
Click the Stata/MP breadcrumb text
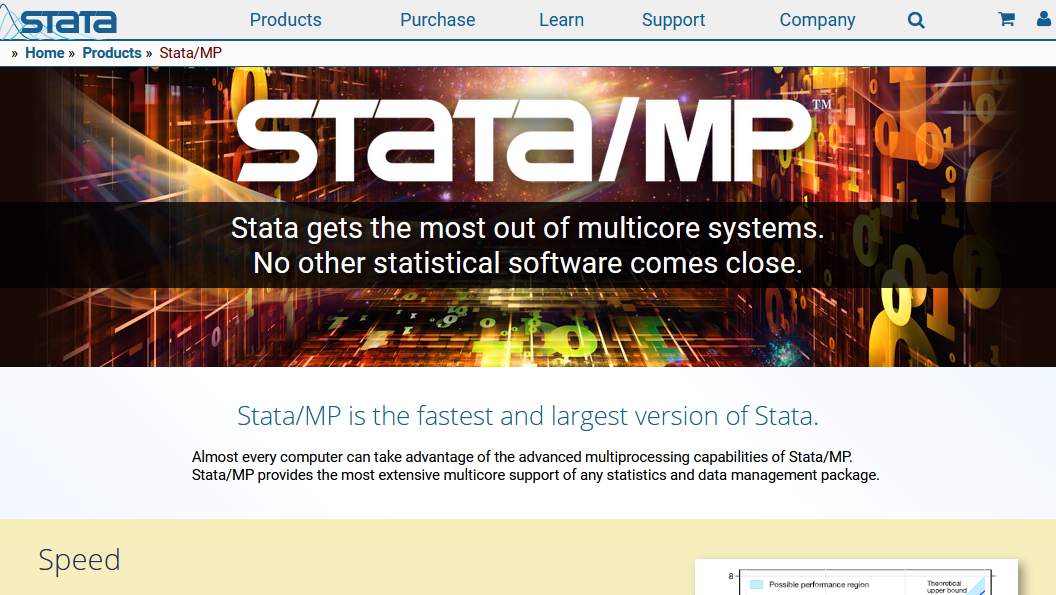(x=191, y=53)
